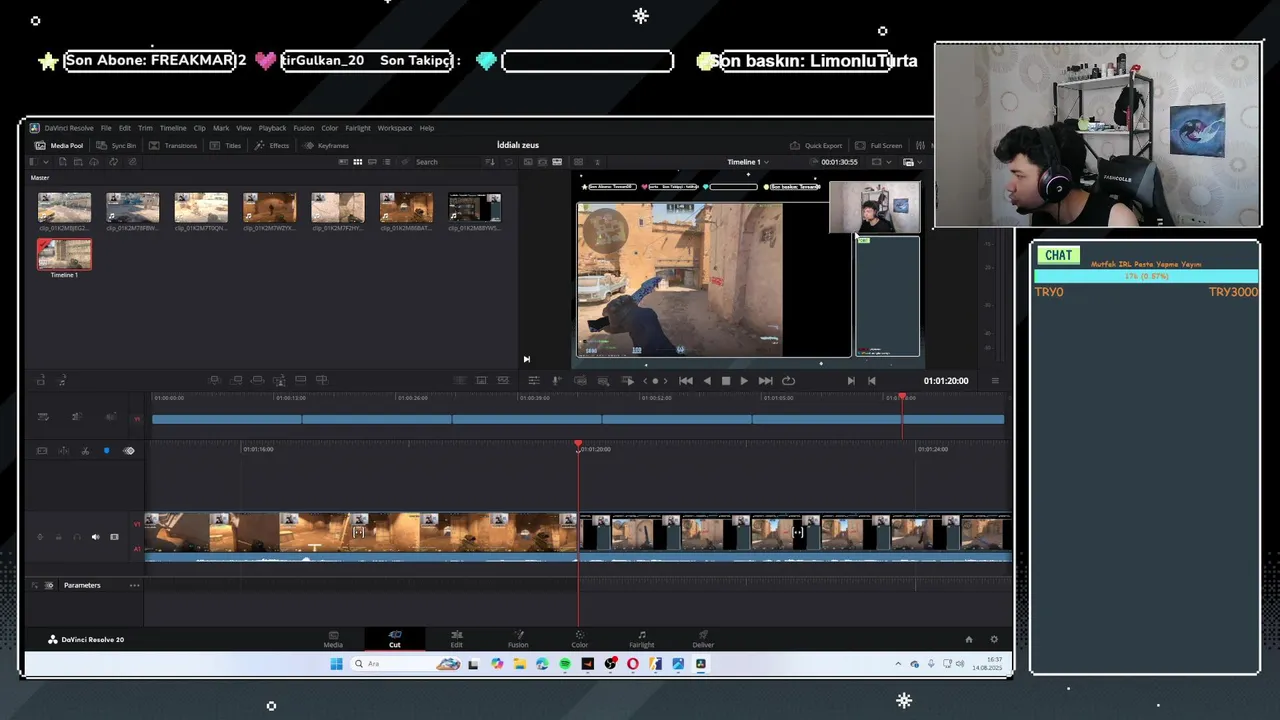Click the Full Screen button
The image size is (1280, 720).
point(879,145)
